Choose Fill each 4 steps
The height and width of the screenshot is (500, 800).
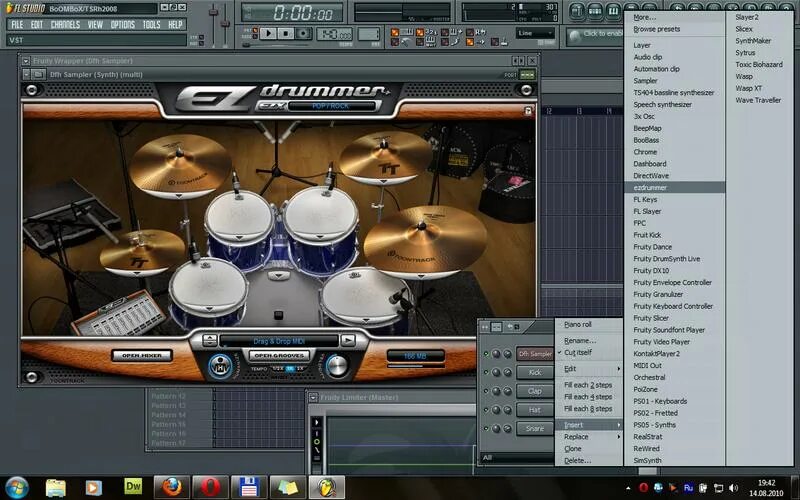589,396
